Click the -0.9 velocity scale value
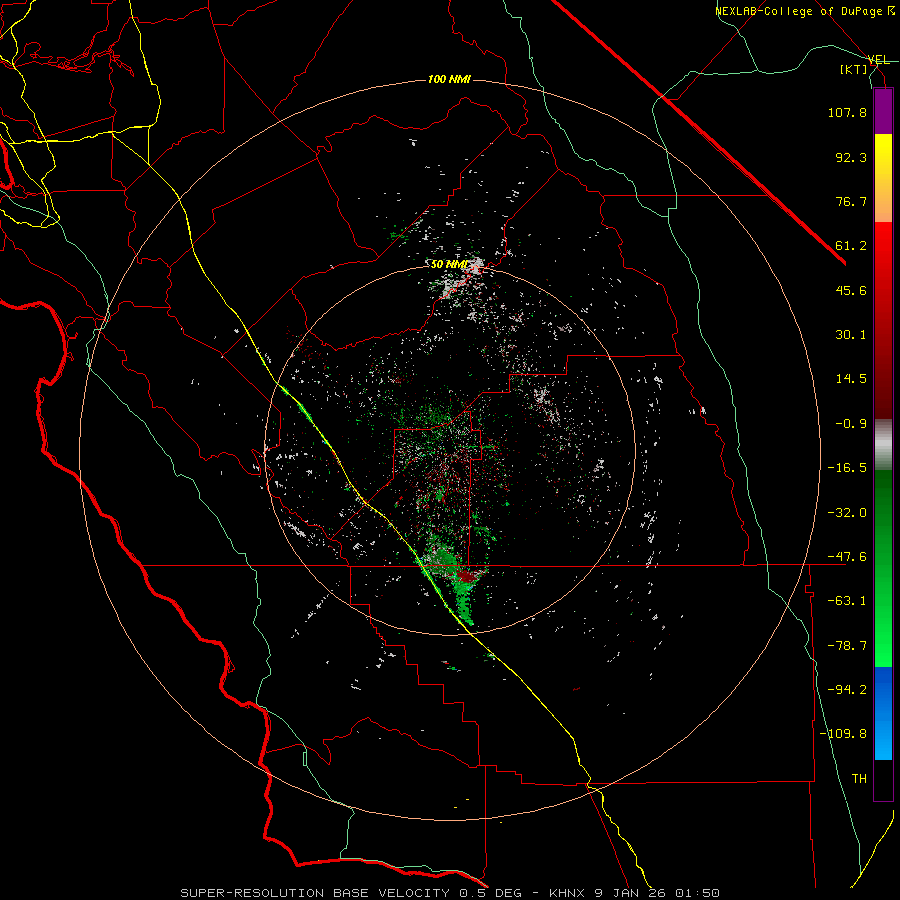 tap(851, 424)
